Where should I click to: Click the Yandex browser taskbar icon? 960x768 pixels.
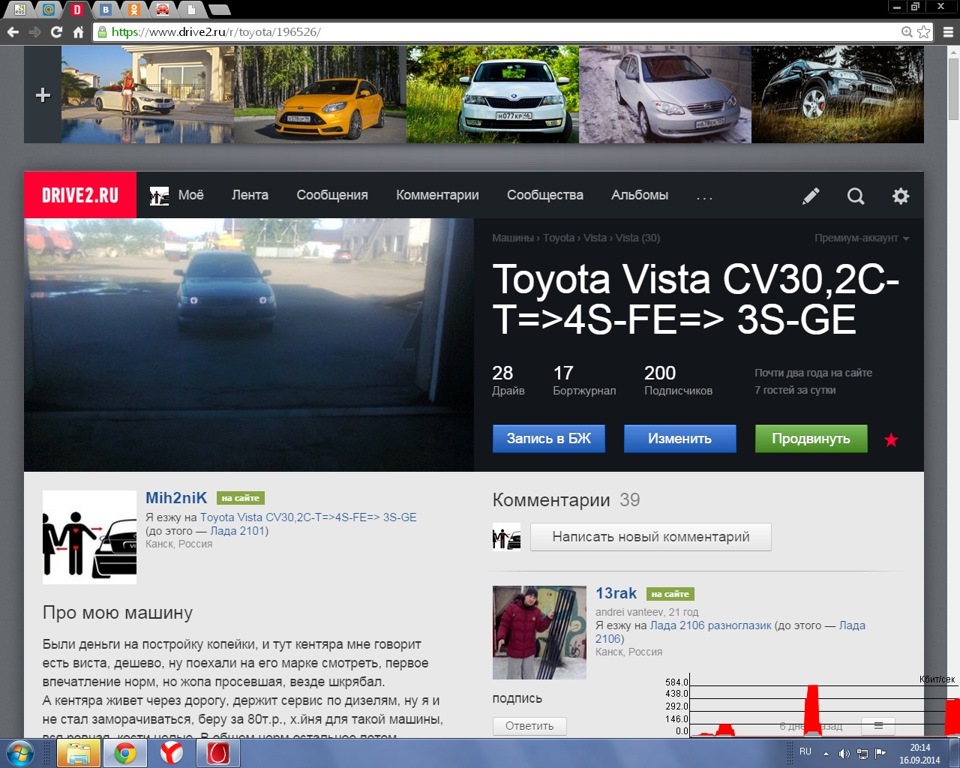pos(171,753)
